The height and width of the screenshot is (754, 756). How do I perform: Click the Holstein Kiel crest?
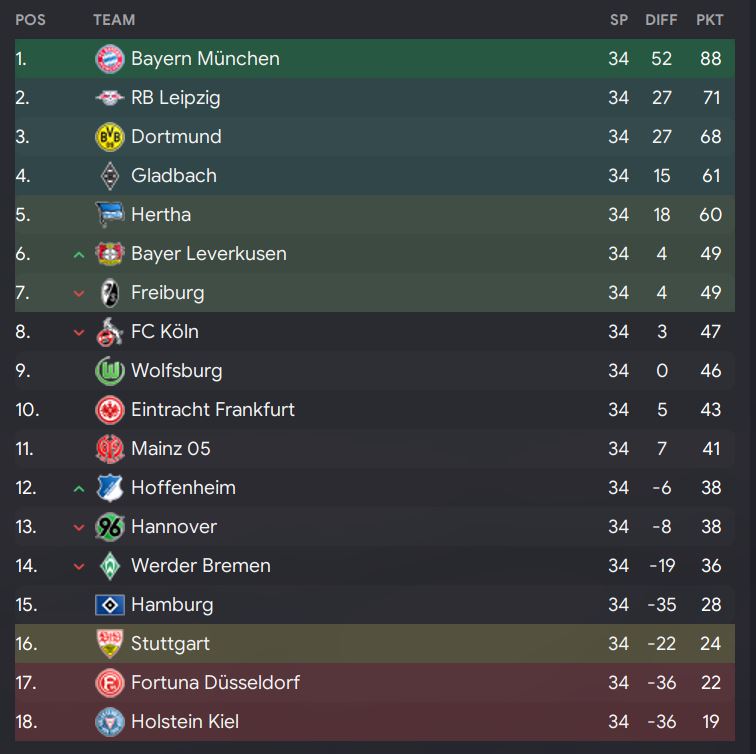[x=110, y=722]
